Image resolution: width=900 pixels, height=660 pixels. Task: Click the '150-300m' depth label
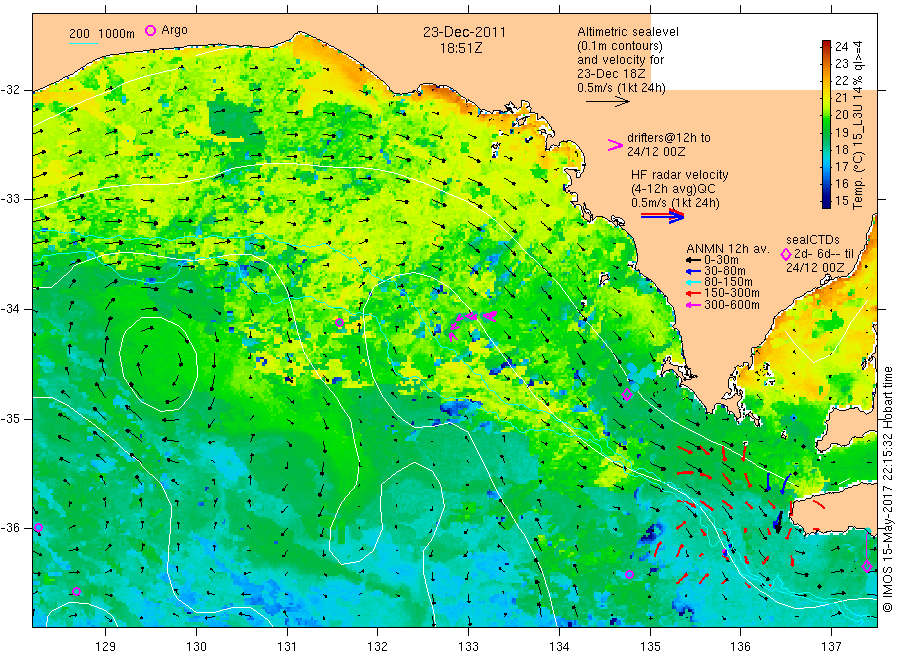point(732,293)
